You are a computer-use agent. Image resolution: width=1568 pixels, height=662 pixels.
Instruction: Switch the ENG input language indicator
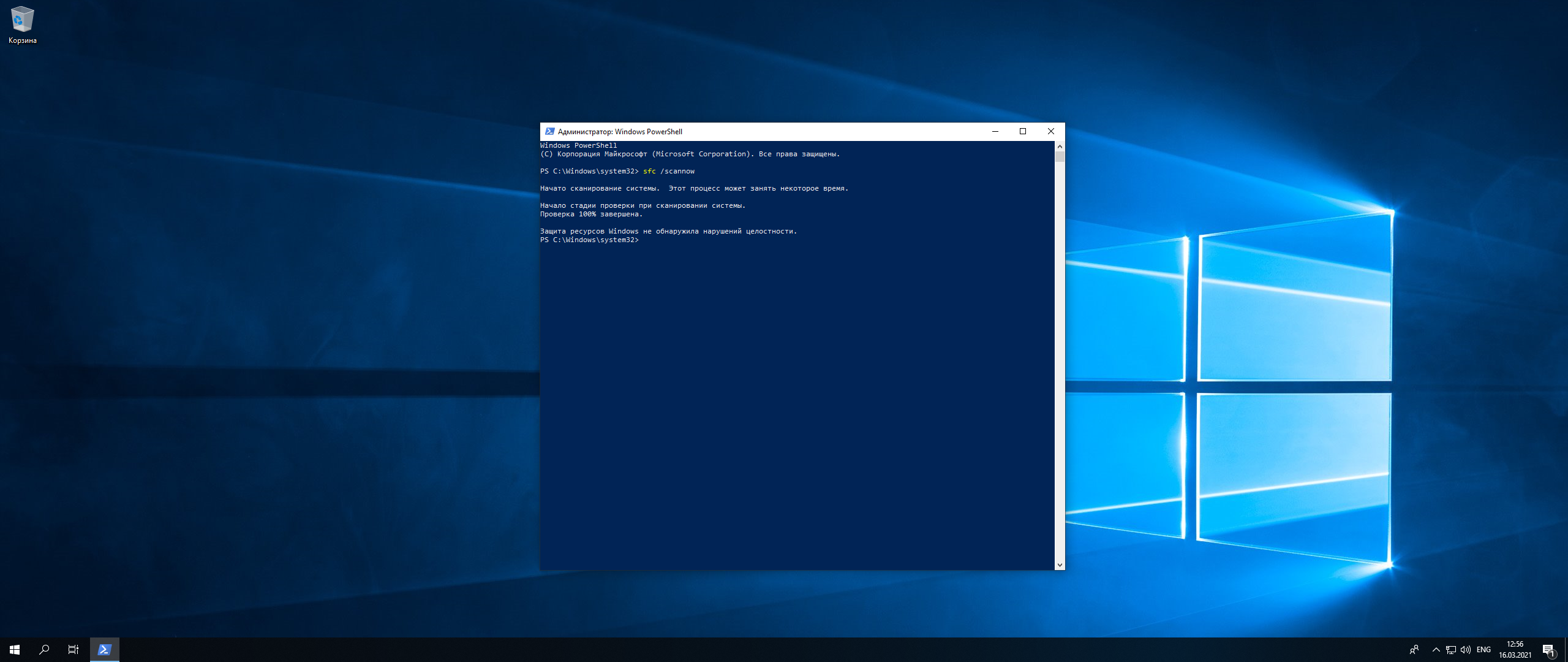(x=1483, y=650)
